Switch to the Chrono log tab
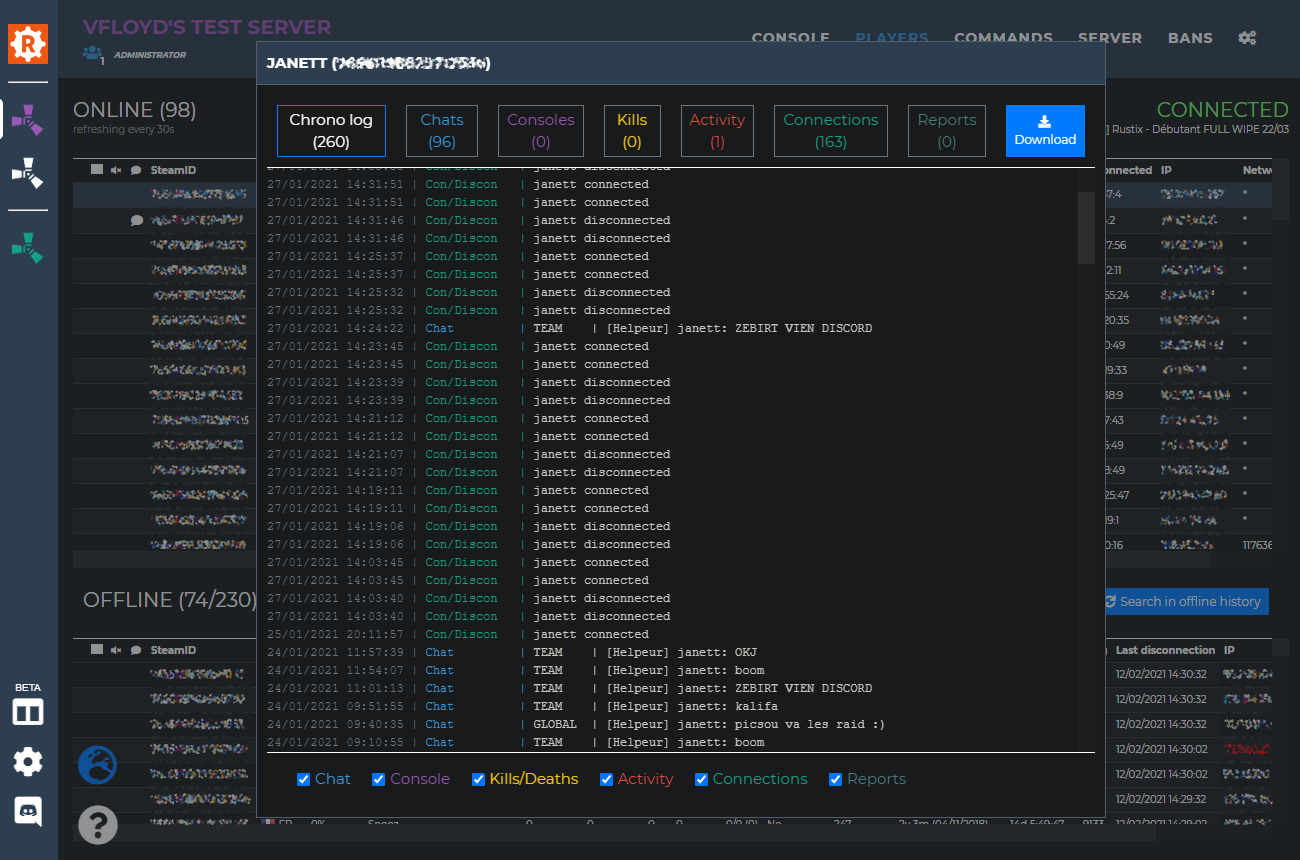Screen dimensions: 1300x860 (x=331, y=131)
